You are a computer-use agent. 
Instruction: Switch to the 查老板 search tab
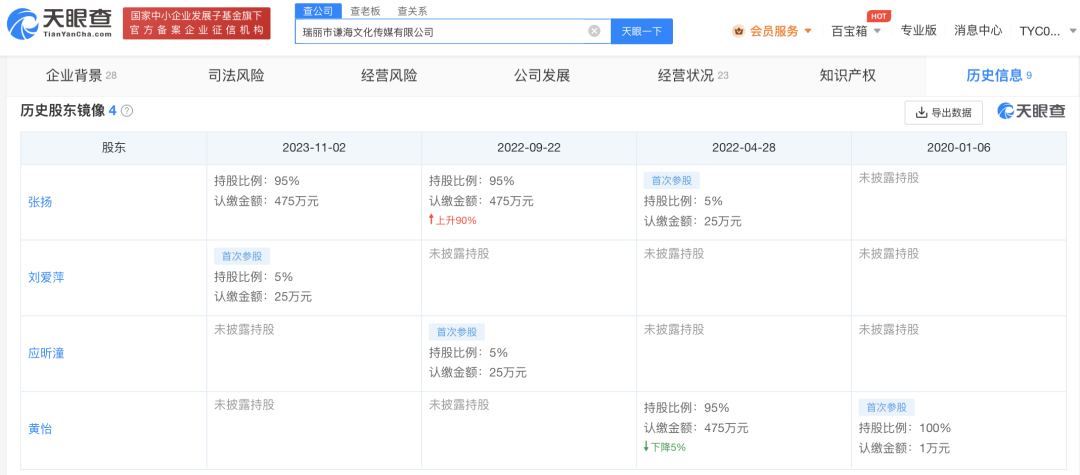tap(364, 10)
